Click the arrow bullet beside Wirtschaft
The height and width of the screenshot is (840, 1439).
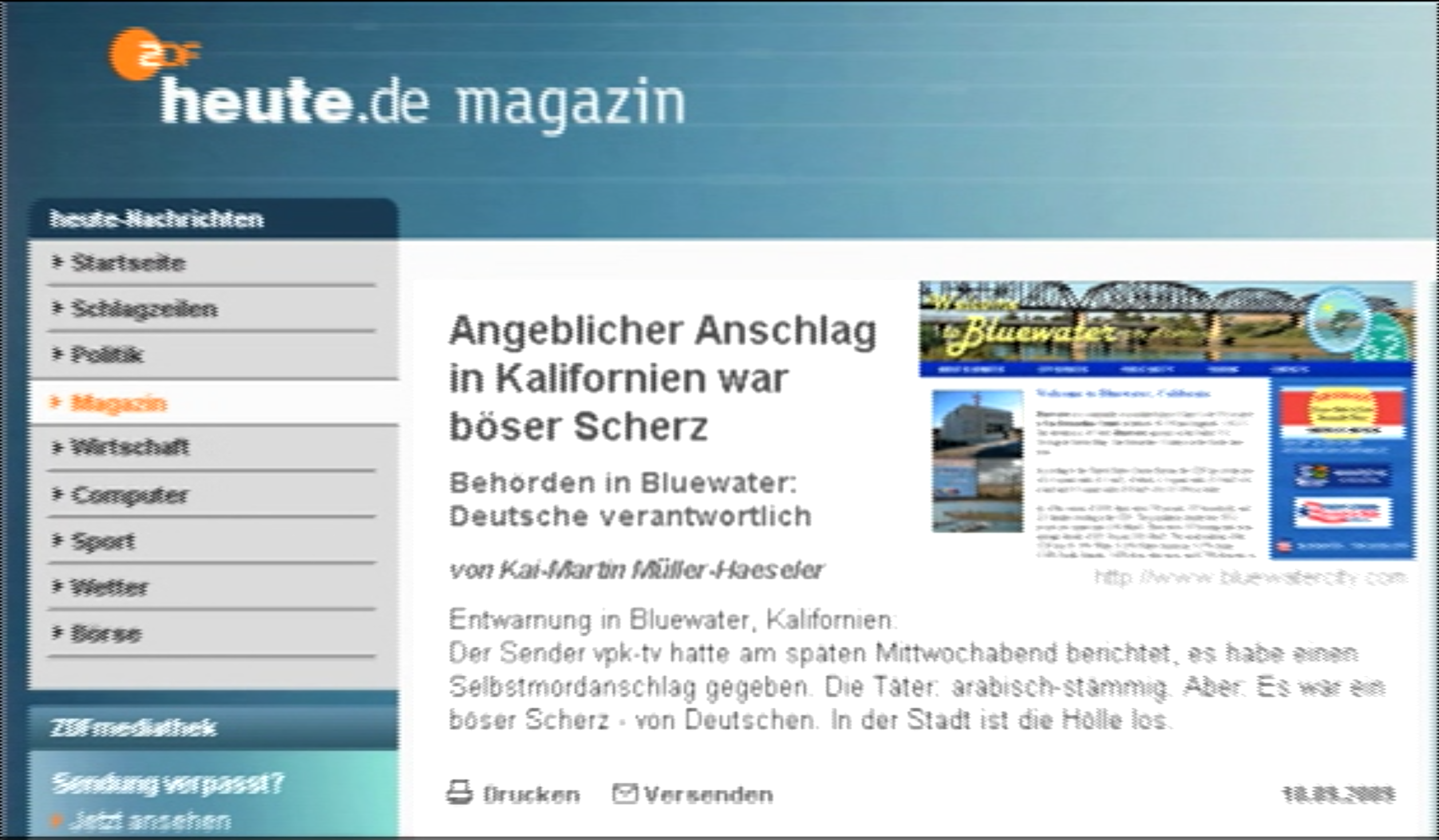[57, 447]
